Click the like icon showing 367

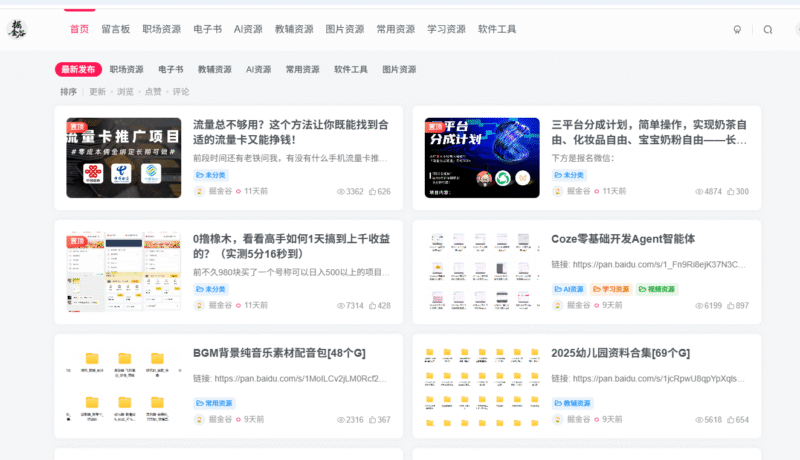pyautogui.click(x=372, y=420)
